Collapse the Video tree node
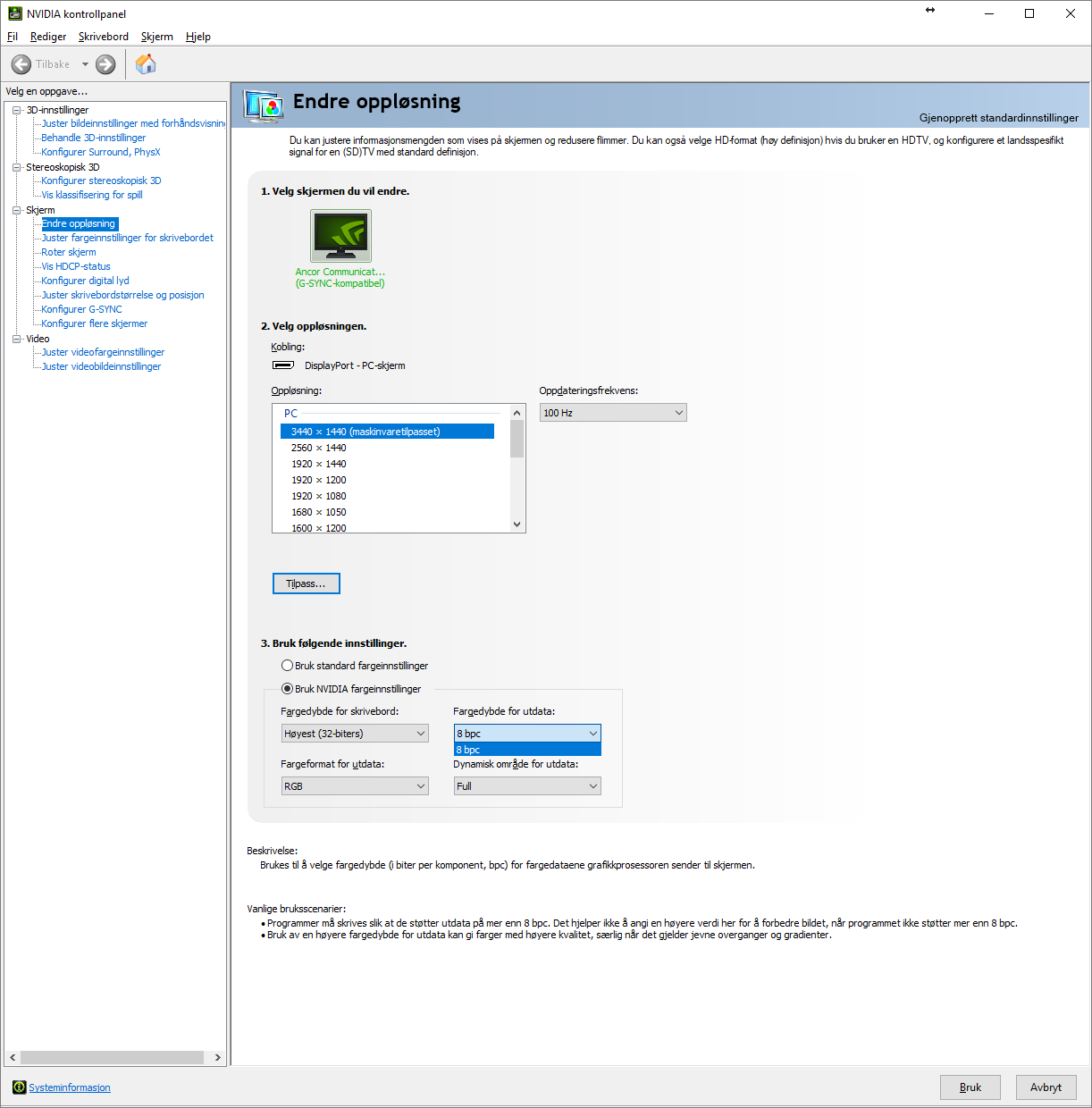The width and height of the screenshot is (1092, 1108). tap(16, 339)
